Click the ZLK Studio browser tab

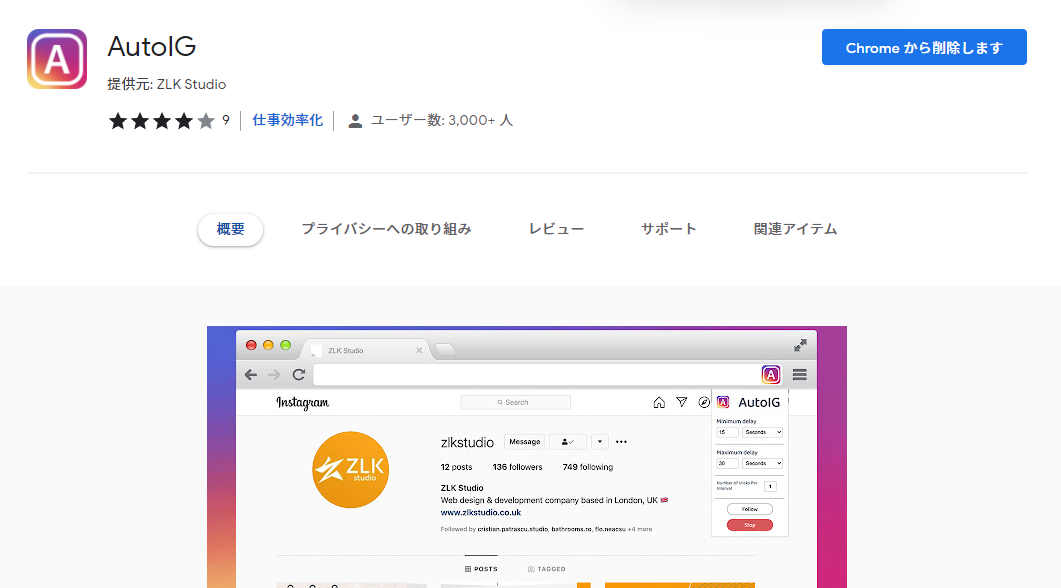(x=363, y=350)
